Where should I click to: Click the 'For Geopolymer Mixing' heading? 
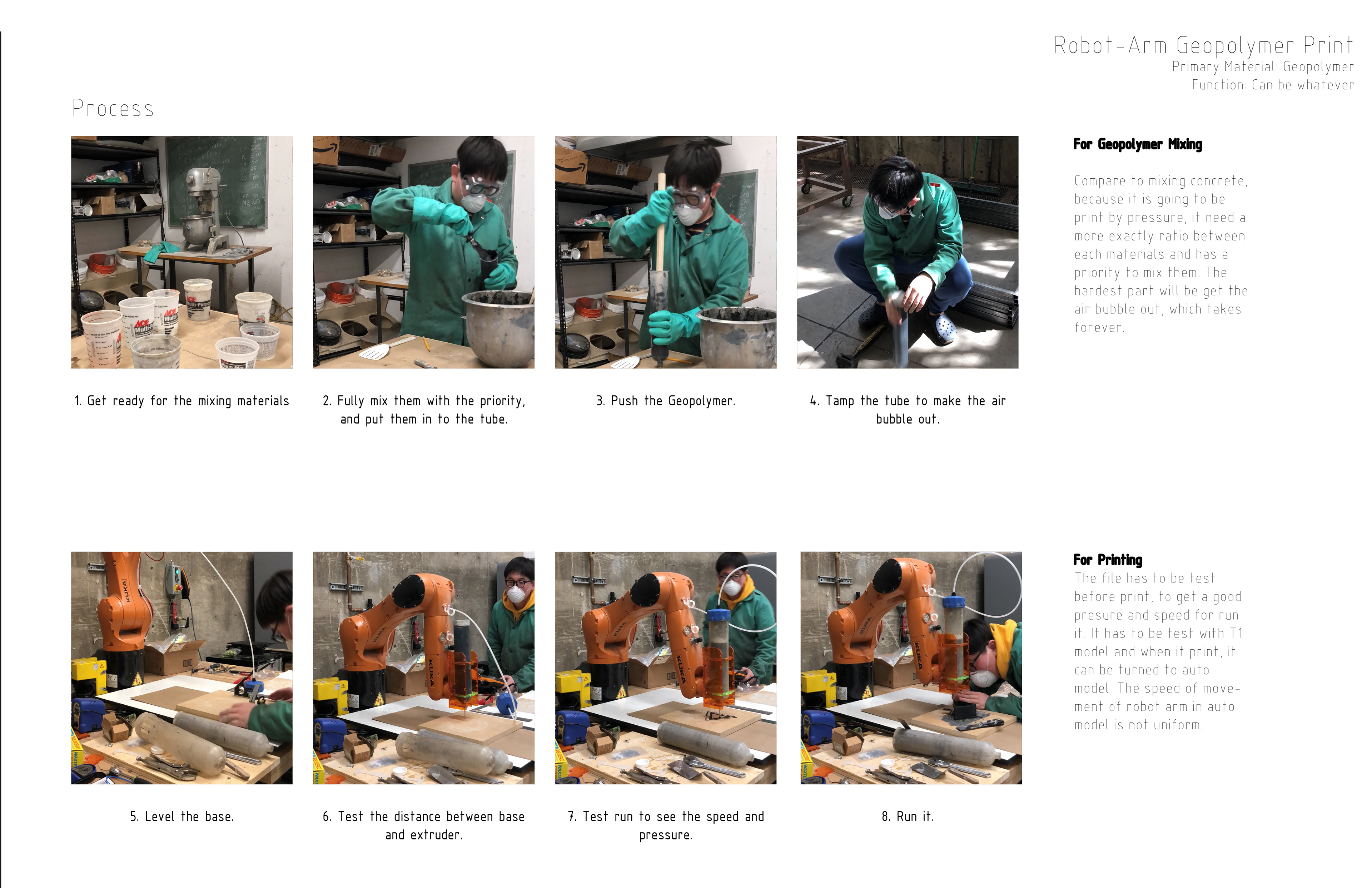point(1137,144)
